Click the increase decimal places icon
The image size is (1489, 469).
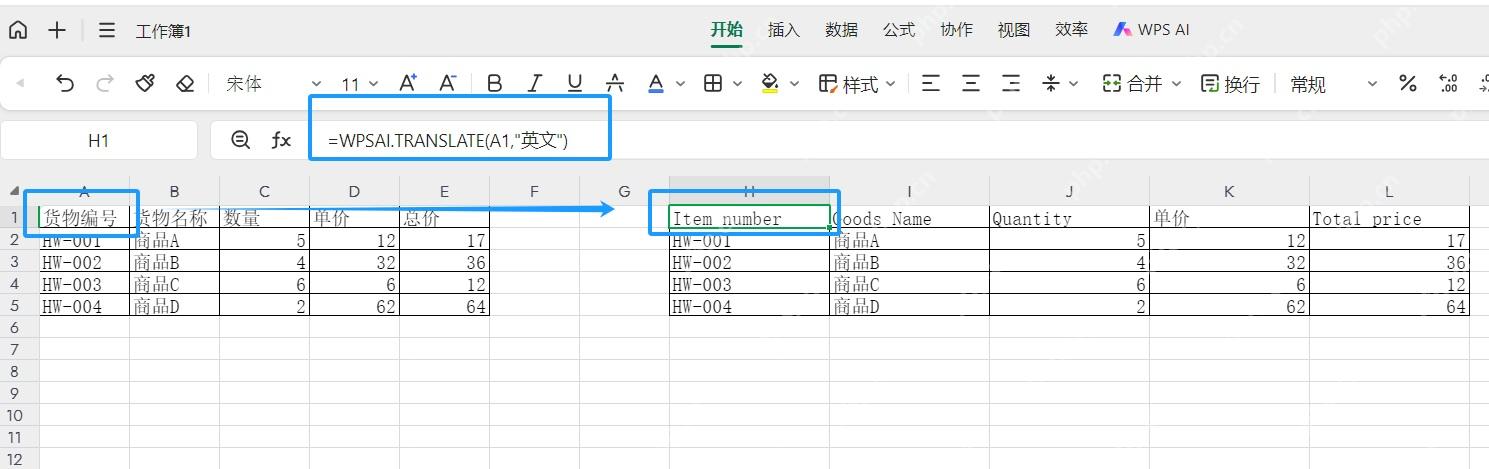pos(1447,84)
